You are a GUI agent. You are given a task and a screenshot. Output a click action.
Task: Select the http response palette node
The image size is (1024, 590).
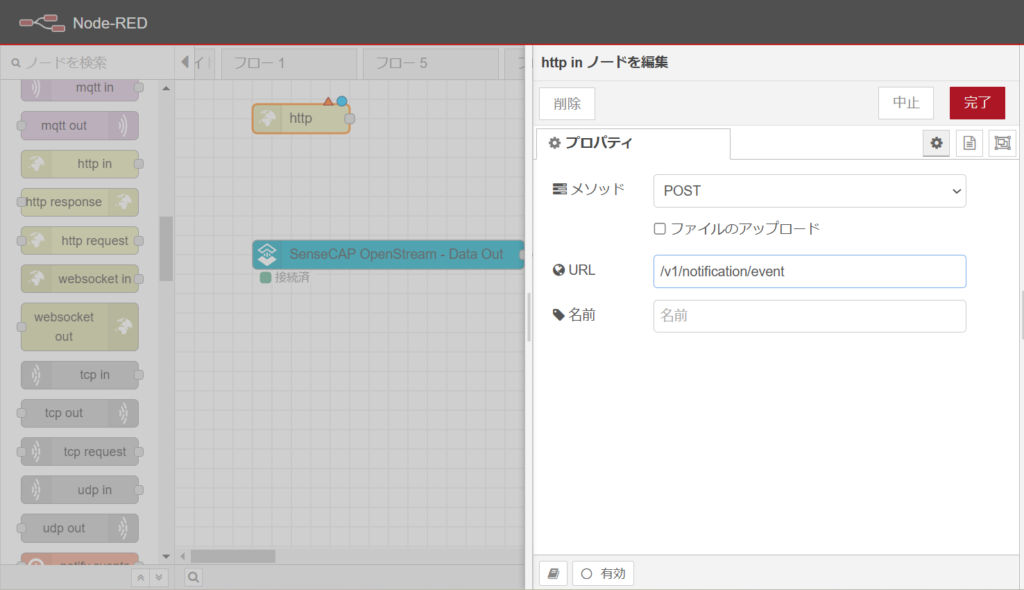click(x=80, y=202)
